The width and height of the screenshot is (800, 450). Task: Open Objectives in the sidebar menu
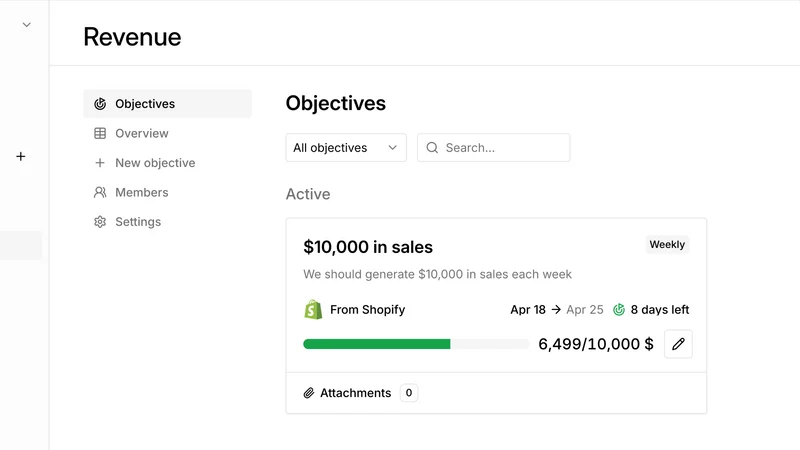point(167,104)
